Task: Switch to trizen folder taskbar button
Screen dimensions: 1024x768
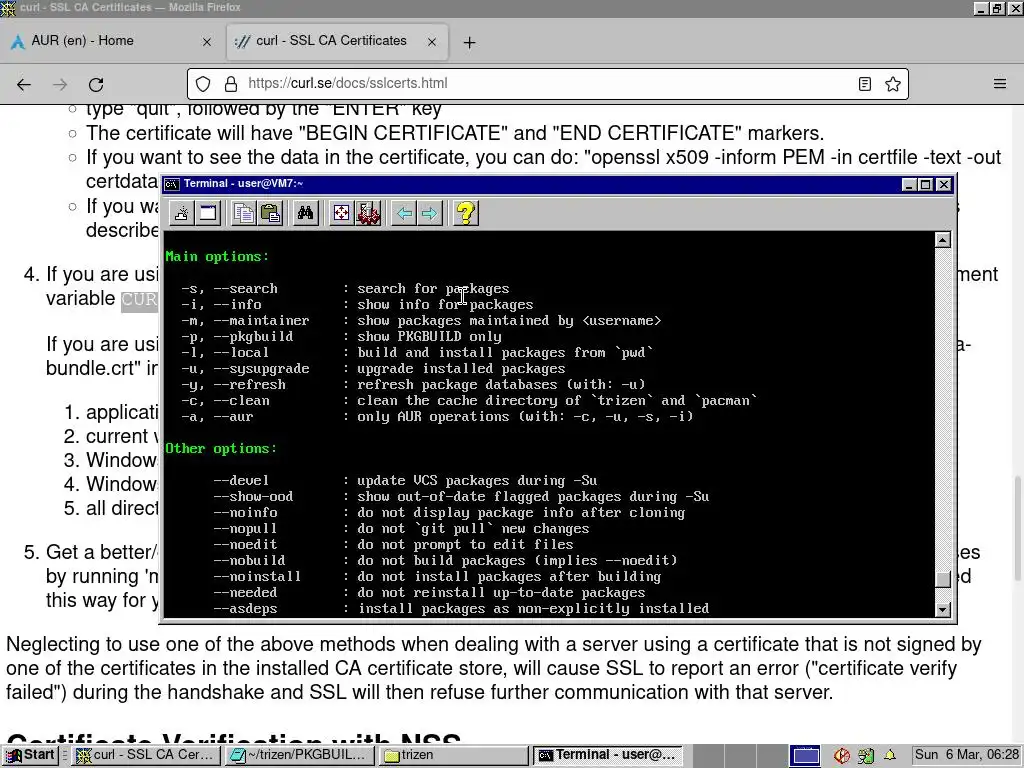Action: click(x=453, y=755)
